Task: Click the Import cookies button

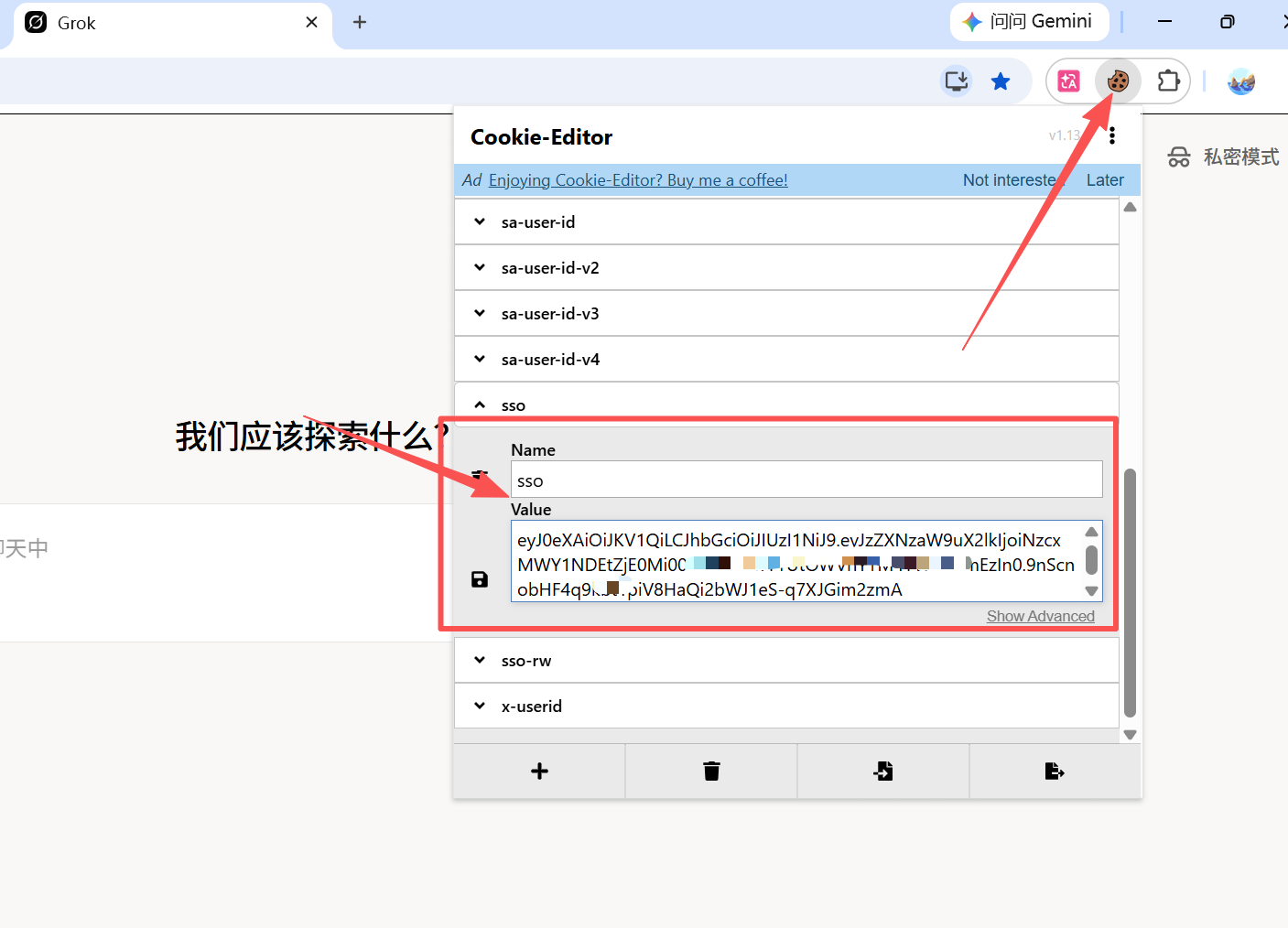Action: click(883, 772)
